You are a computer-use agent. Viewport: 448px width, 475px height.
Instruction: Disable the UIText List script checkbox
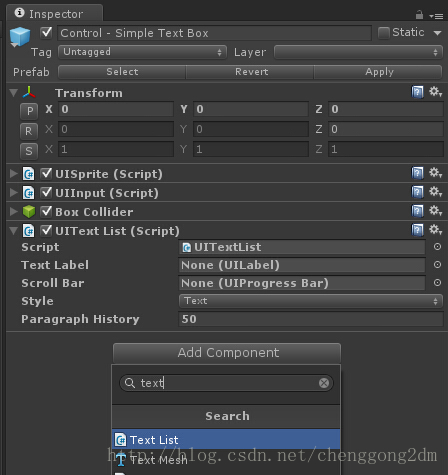[46, 230]
